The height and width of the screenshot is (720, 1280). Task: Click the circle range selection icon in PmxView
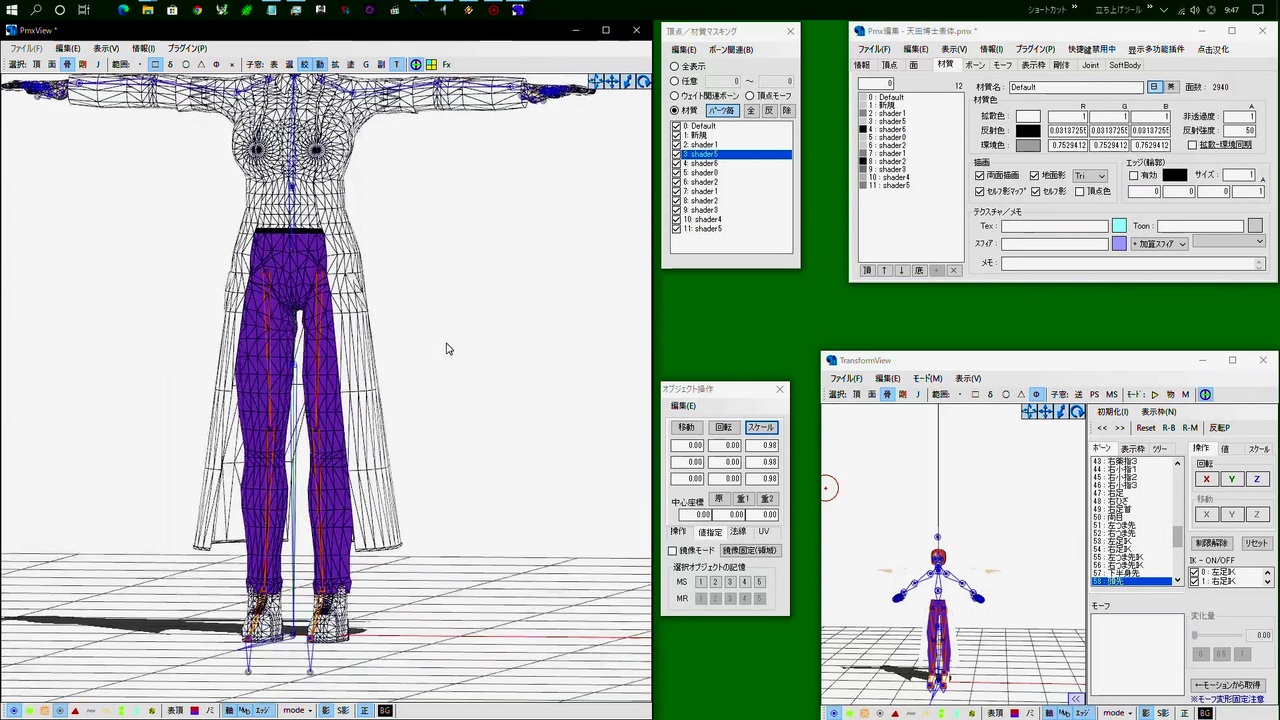(185, 64)
